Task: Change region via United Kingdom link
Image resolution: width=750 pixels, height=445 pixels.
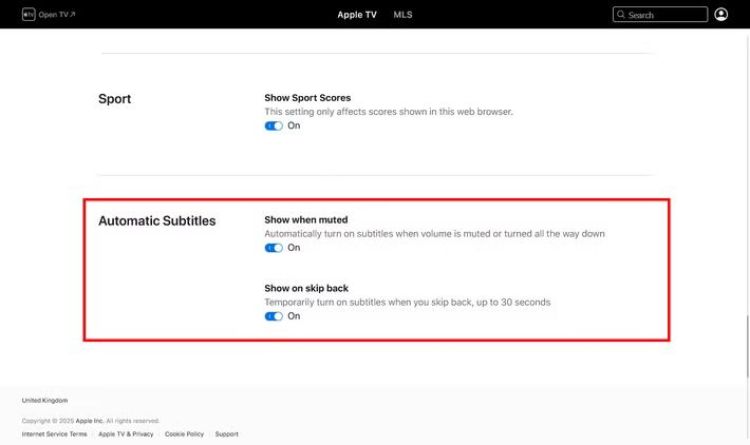Action: click(45, 400)
